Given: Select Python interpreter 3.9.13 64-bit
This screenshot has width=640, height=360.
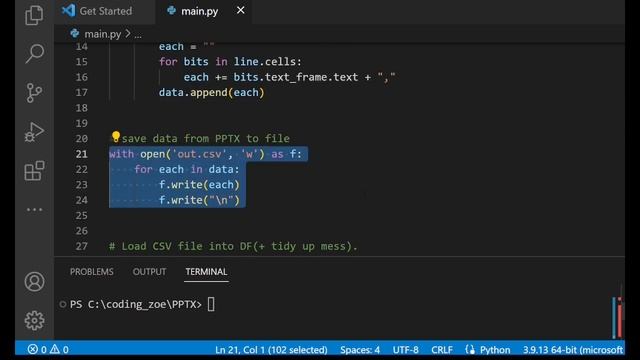Looking at the screenshot, I should coord(573,350).
